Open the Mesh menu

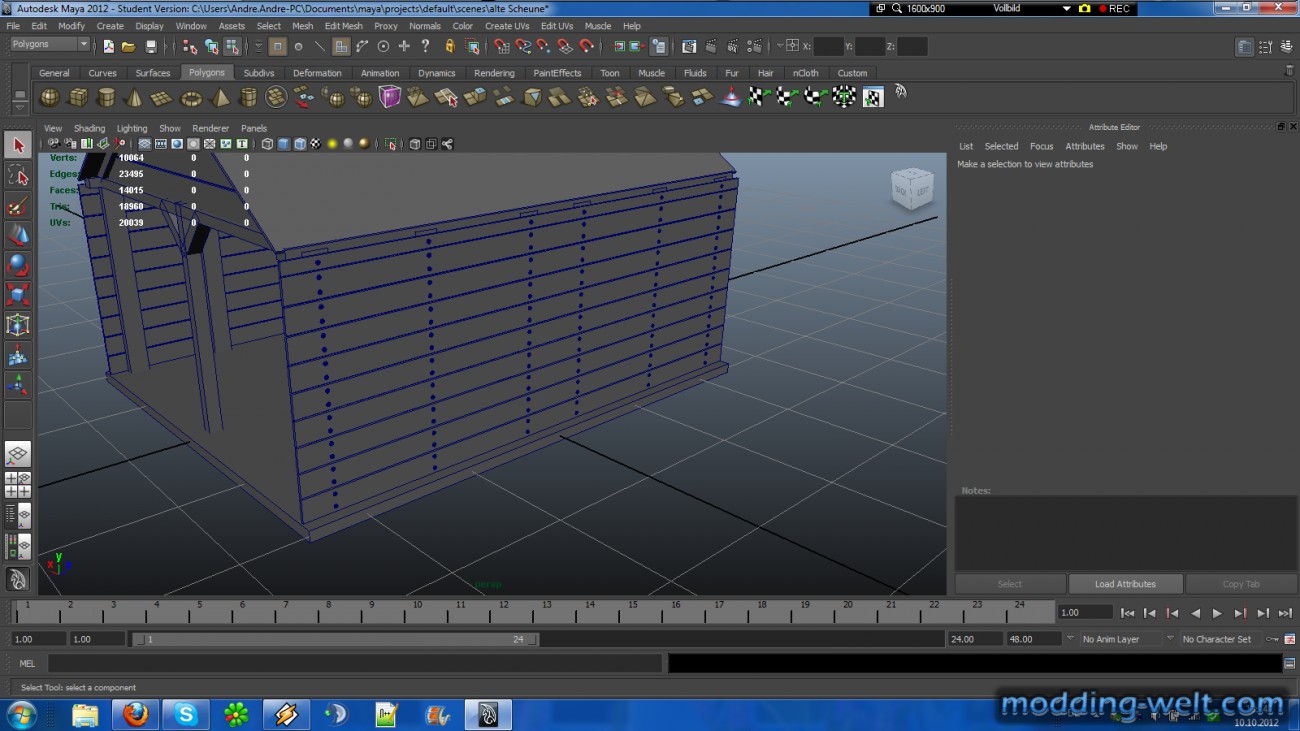click(x=302, y=26)
